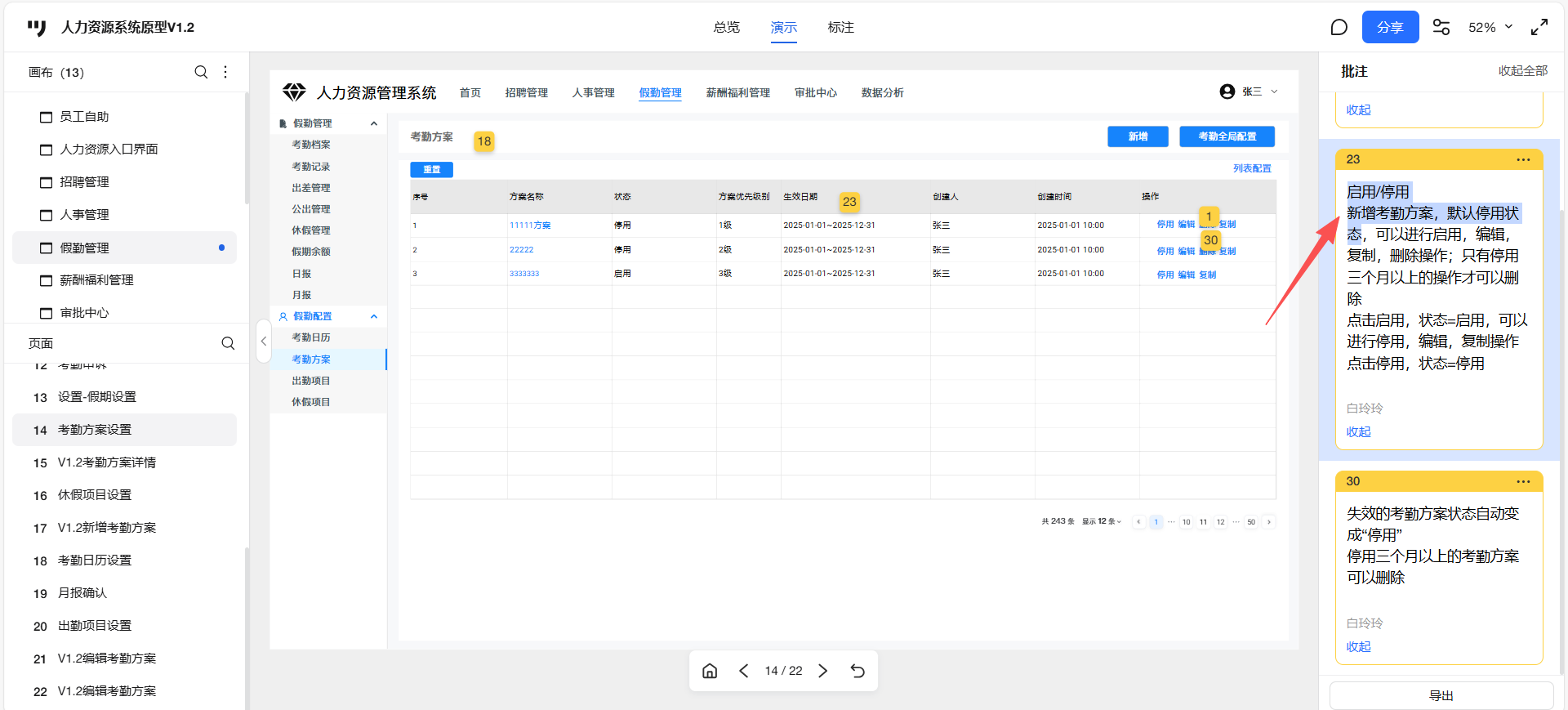1568x710 pixels.
Task: Search pages using the magnifier icon
Action: click(x=228, y=343)
